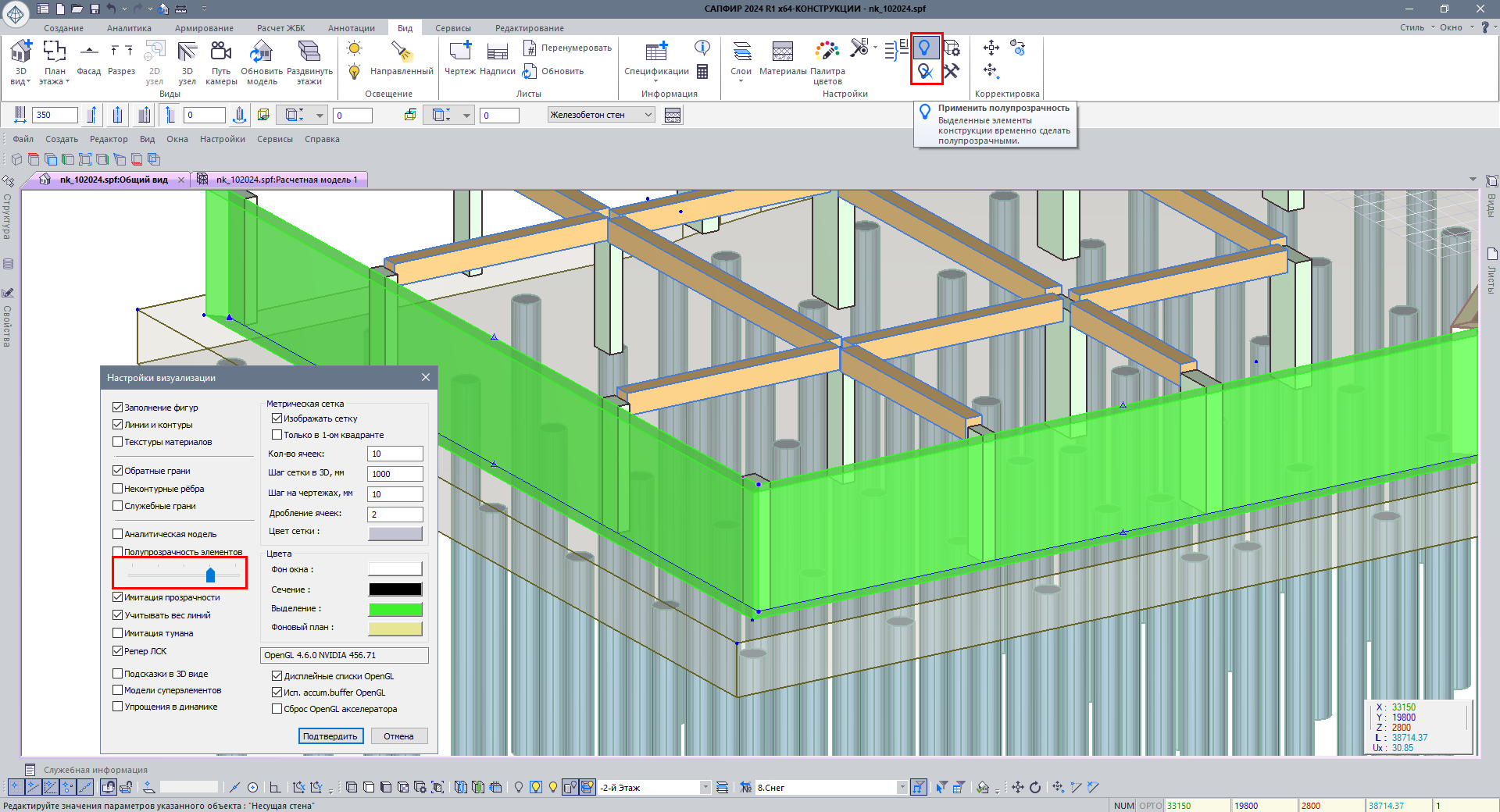Apply semi-transparency with the lightbulb icon
Viewport: 1500px width, 812px height.
[x=925, y=48]
